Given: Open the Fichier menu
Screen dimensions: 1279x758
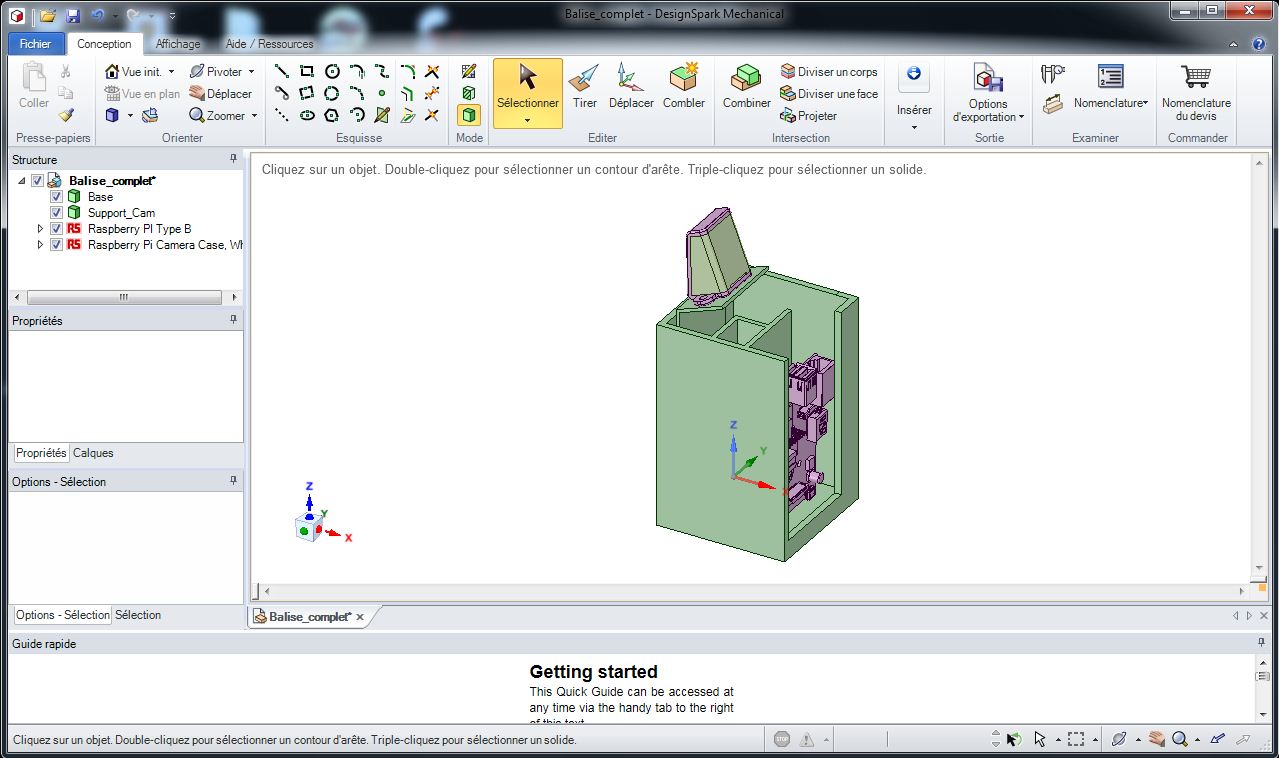Looking at the screenshot, I should [35, 44].
